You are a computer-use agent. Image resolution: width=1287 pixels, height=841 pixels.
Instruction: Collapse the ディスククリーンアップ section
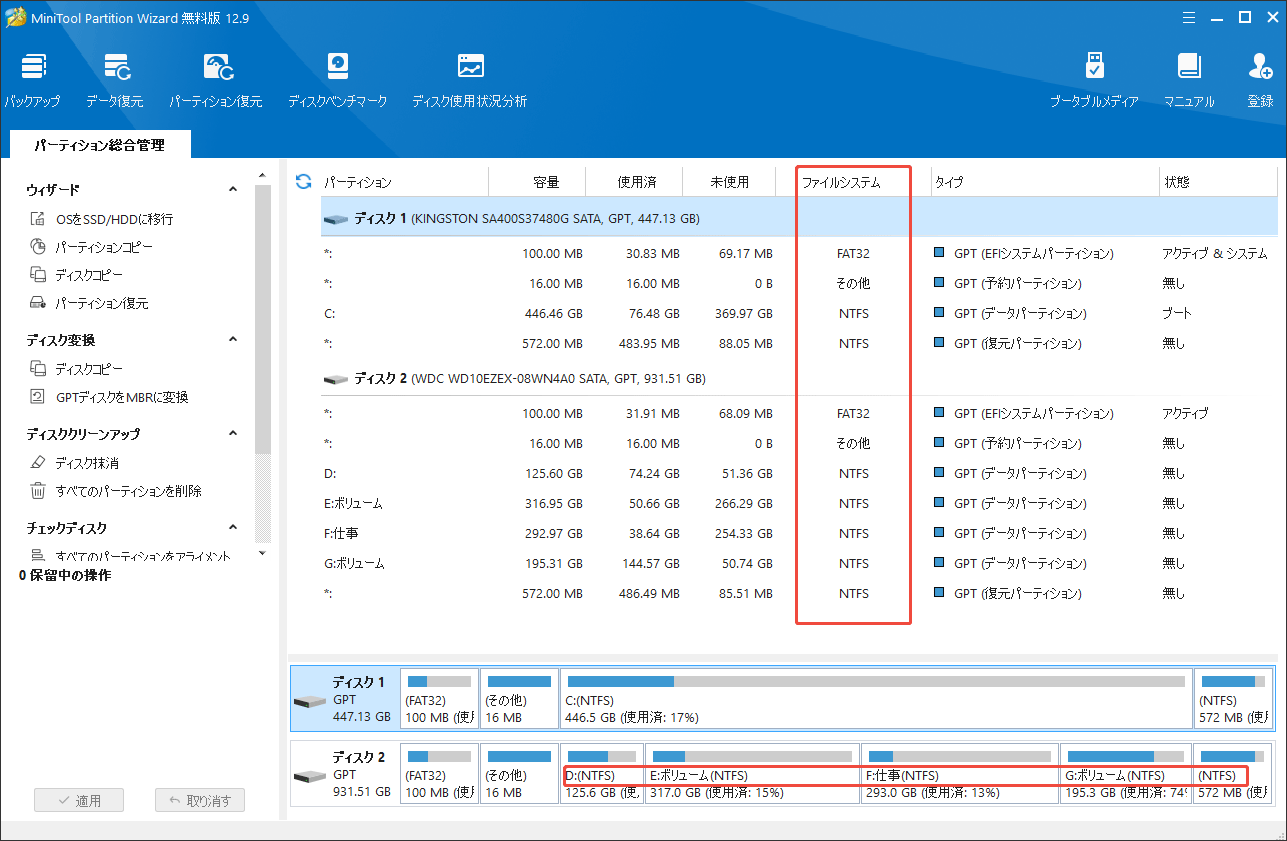(x=233, y=434)
